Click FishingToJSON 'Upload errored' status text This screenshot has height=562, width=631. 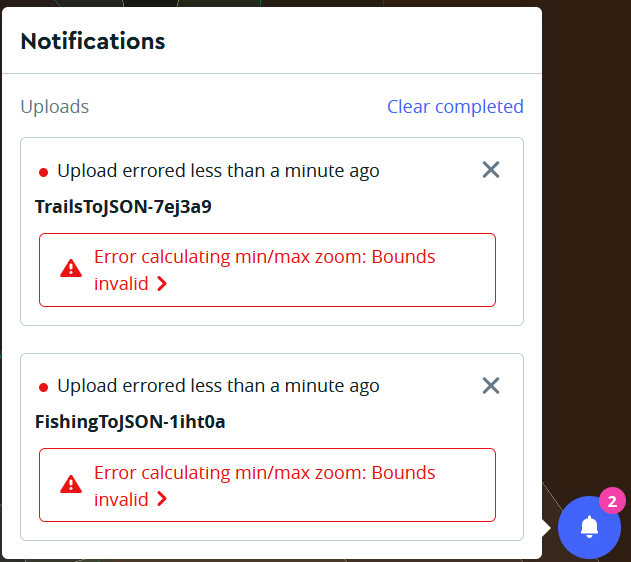tap(218, 386)
